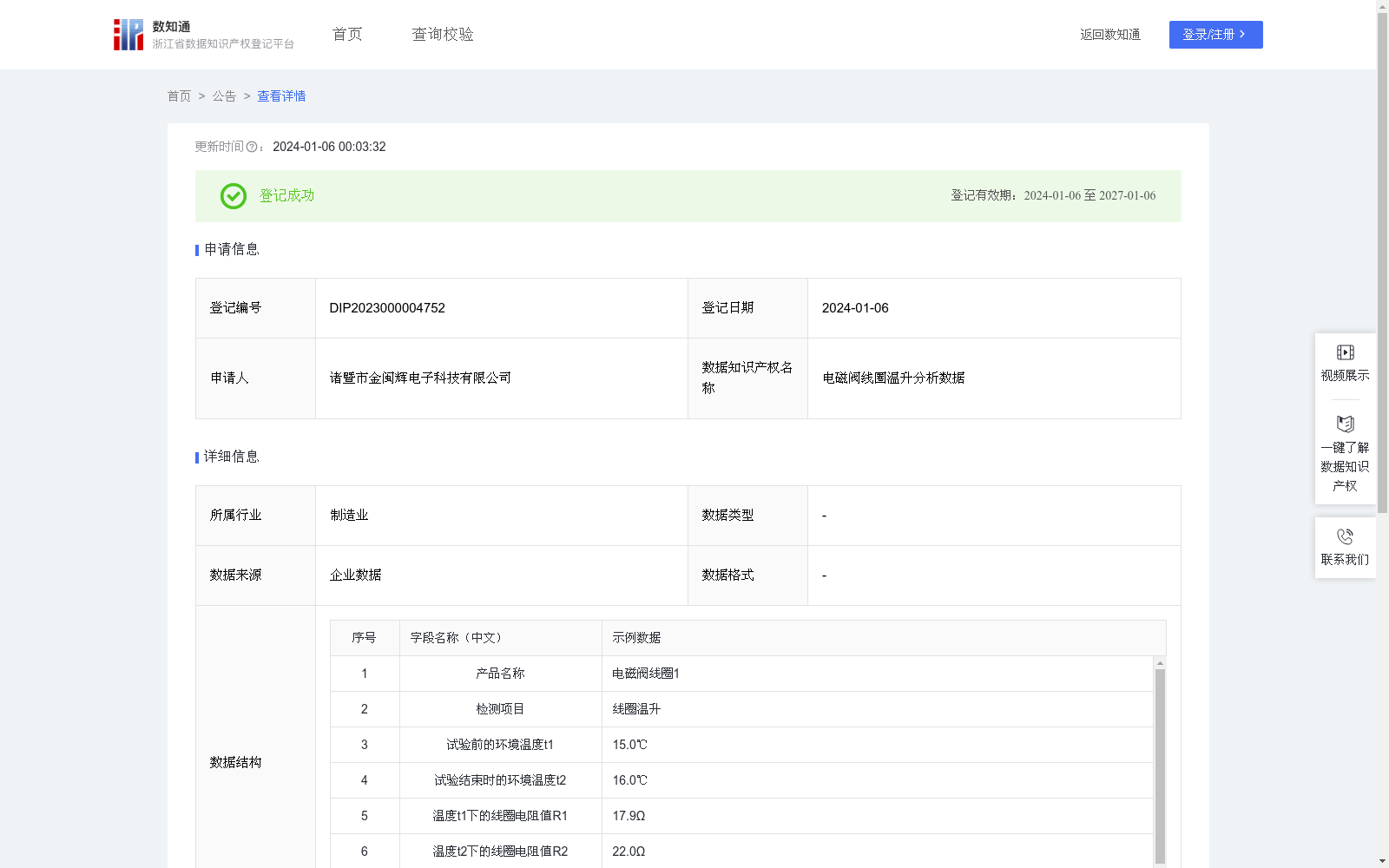
Task: Click registration number DIP2023000004752
Action: [x=387, y=308]
